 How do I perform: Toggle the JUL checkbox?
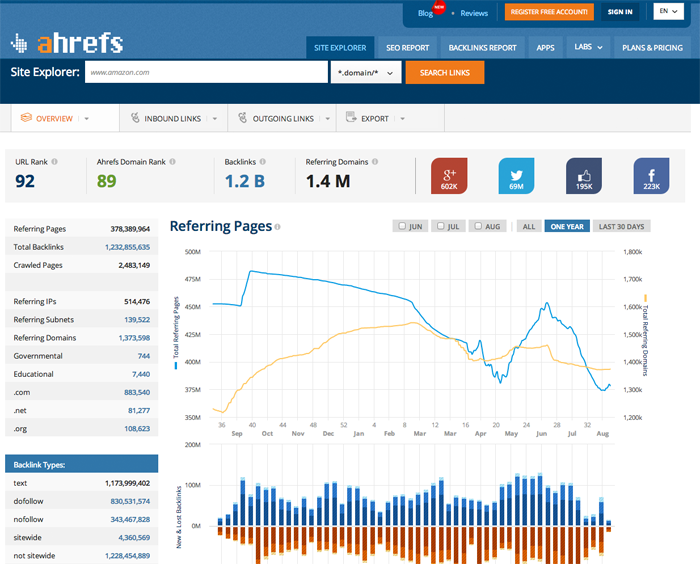coord(441,226)
